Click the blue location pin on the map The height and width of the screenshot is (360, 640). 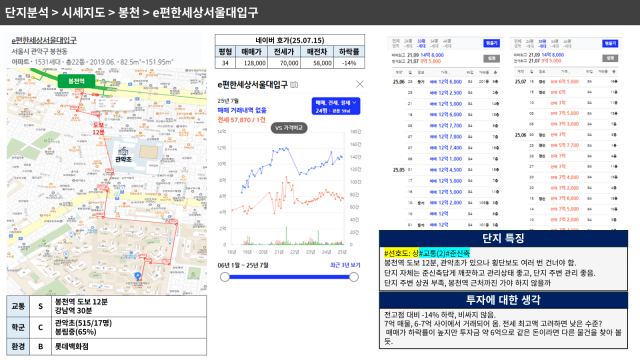138,276
